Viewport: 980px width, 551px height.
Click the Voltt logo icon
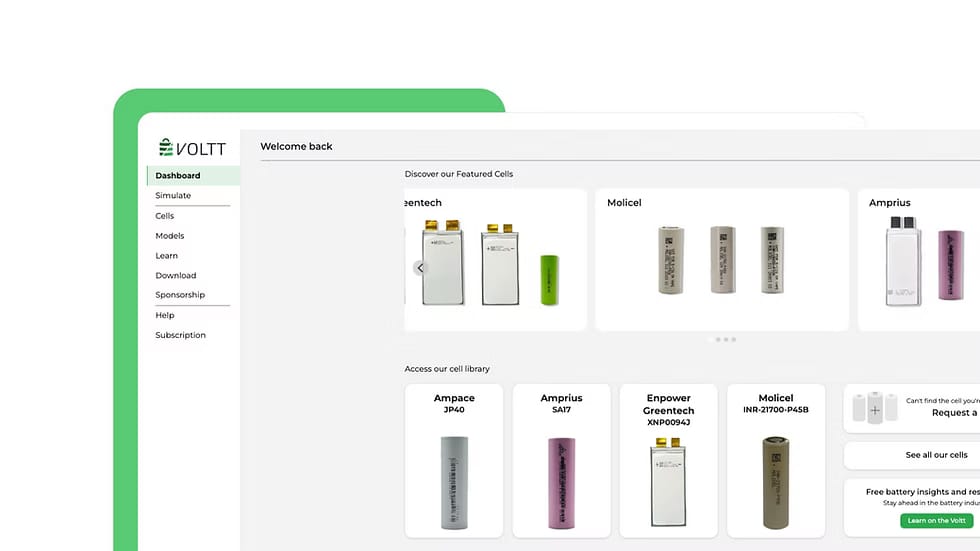tap(166, 148)
